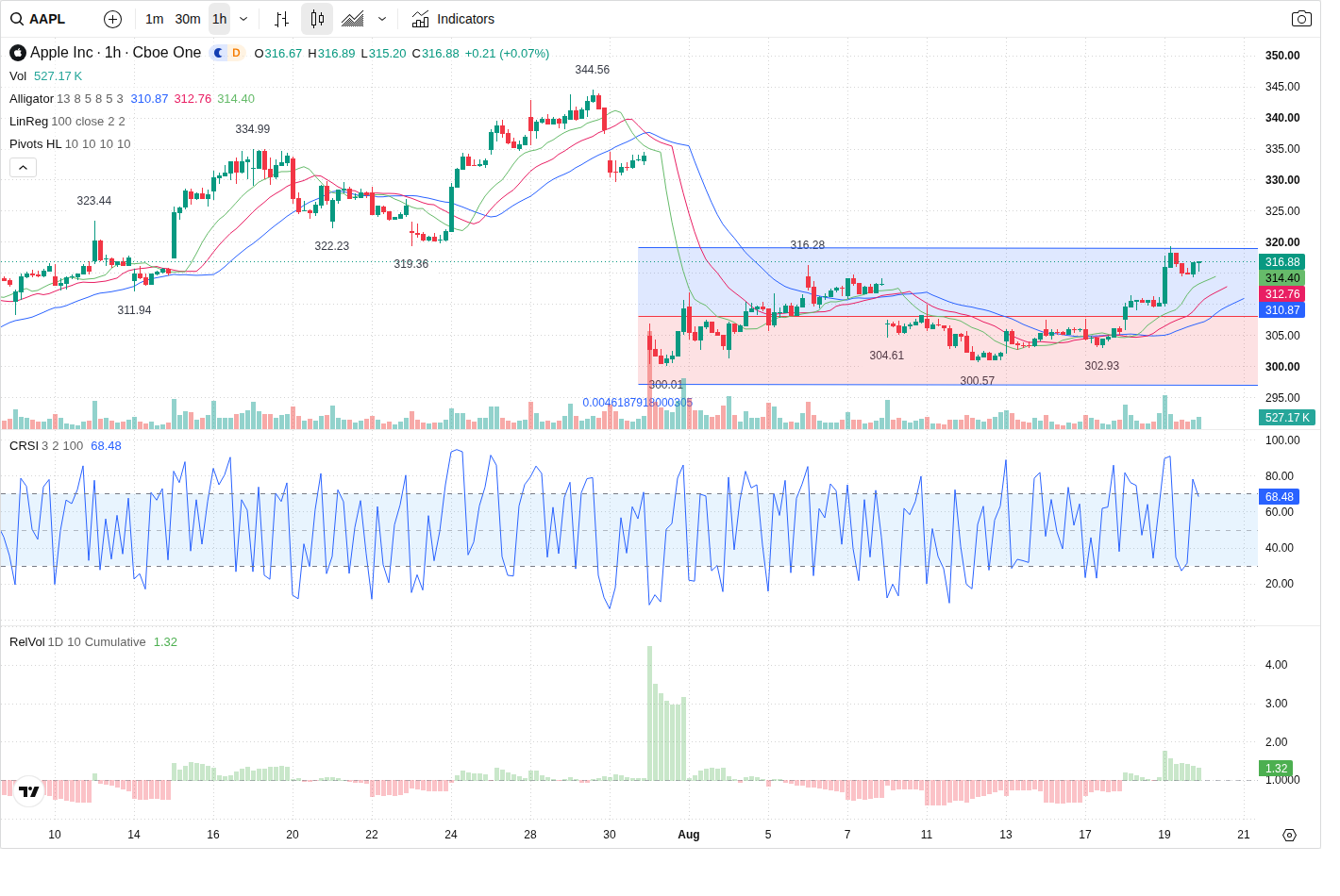The image size is (1340, 896).
Task: Add a symbol to compare with plus icon
Action: (112, 19)
